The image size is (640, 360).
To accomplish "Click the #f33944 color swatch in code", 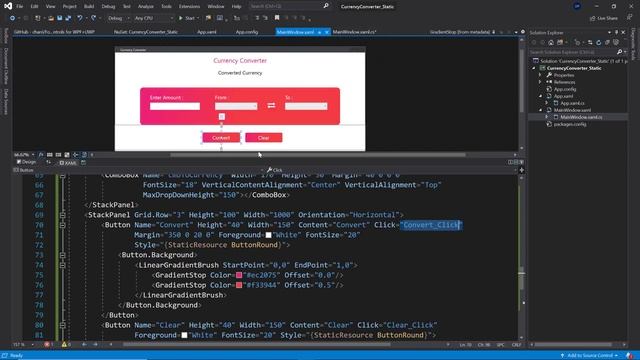I will 239,285.
